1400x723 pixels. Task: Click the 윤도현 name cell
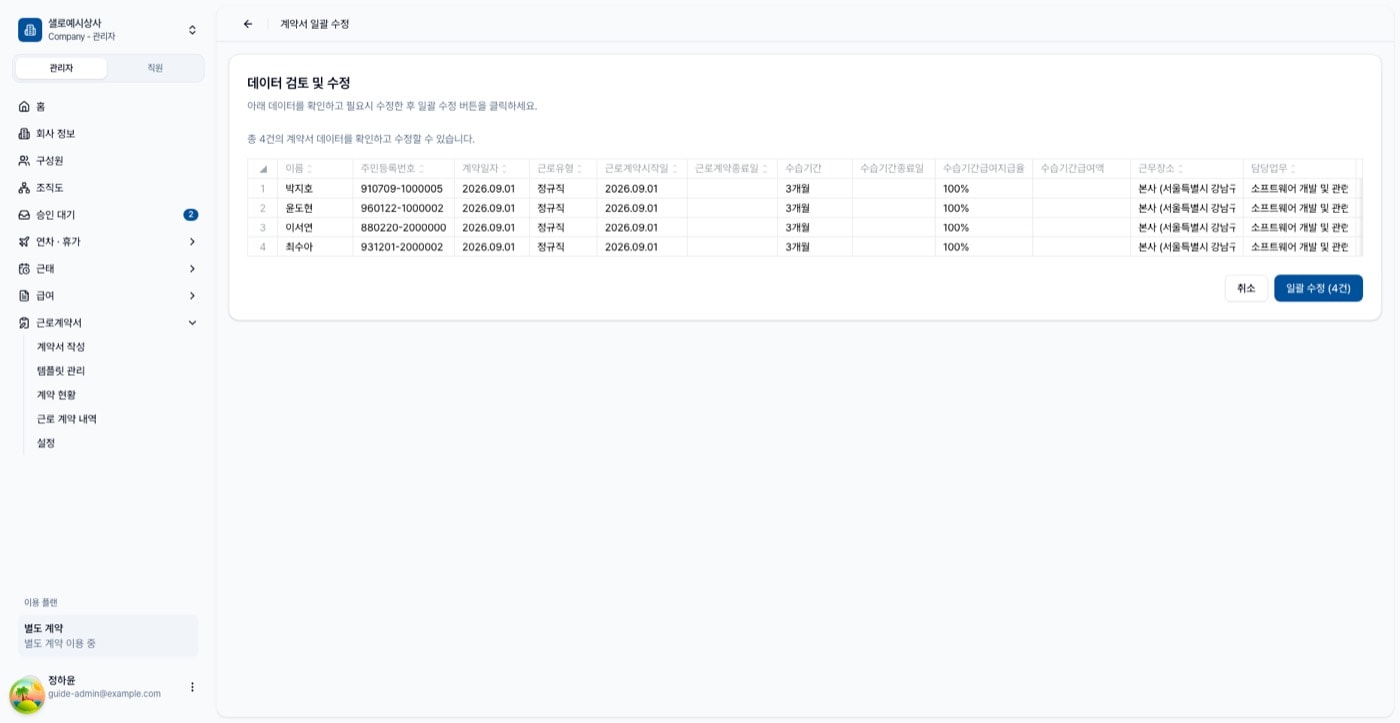(x=315, y=208)
